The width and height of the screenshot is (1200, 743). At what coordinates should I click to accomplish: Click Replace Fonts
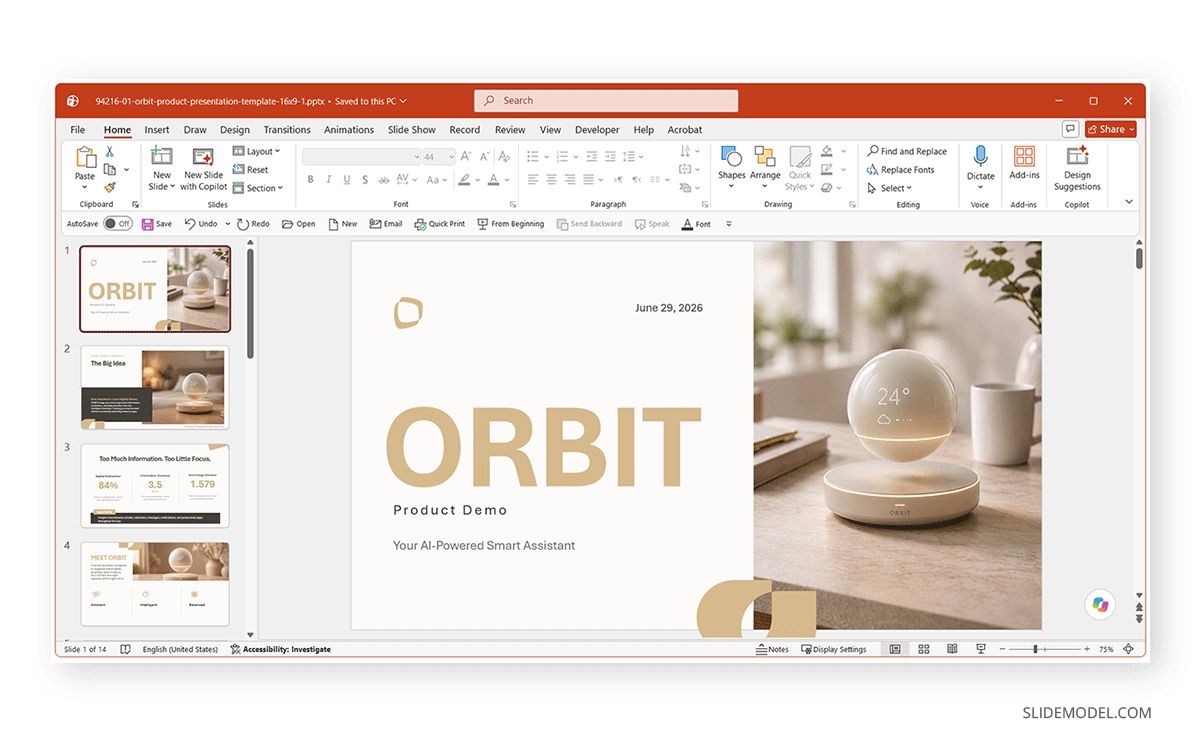(901, 170)
